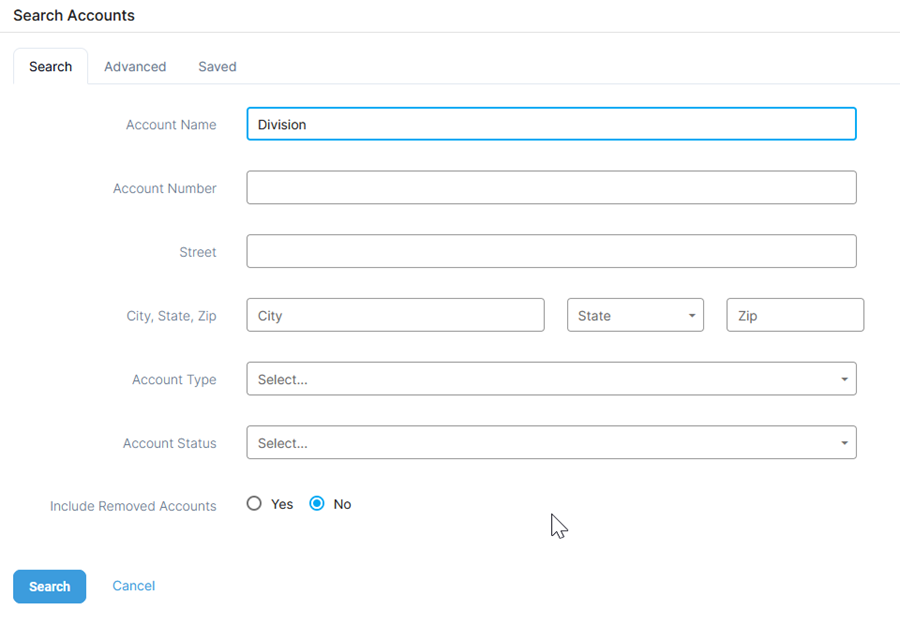Select Yes for Include Removed Accounts
This screenshot has width=900, height=625.
coord(254,504)
